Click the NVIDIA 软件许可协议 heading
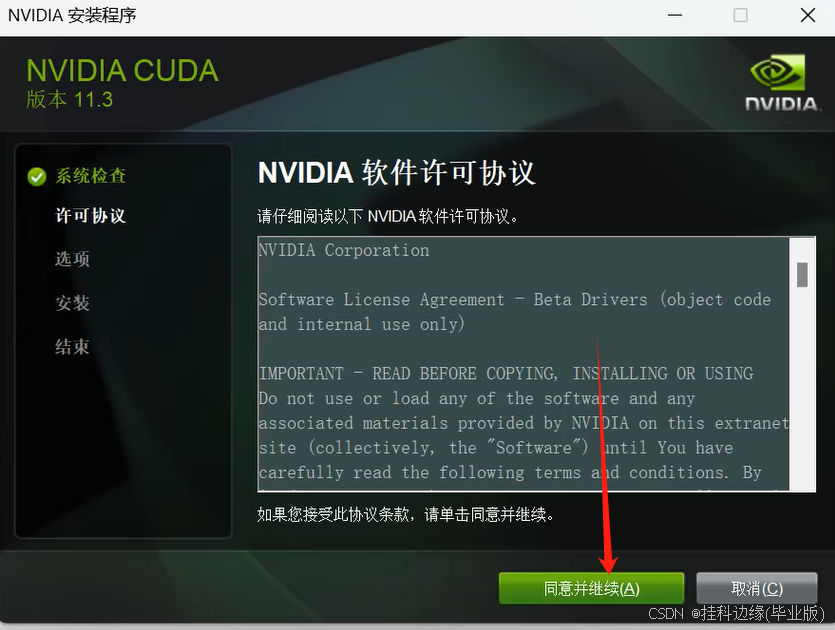835x630 pixels. coord(396,173)
